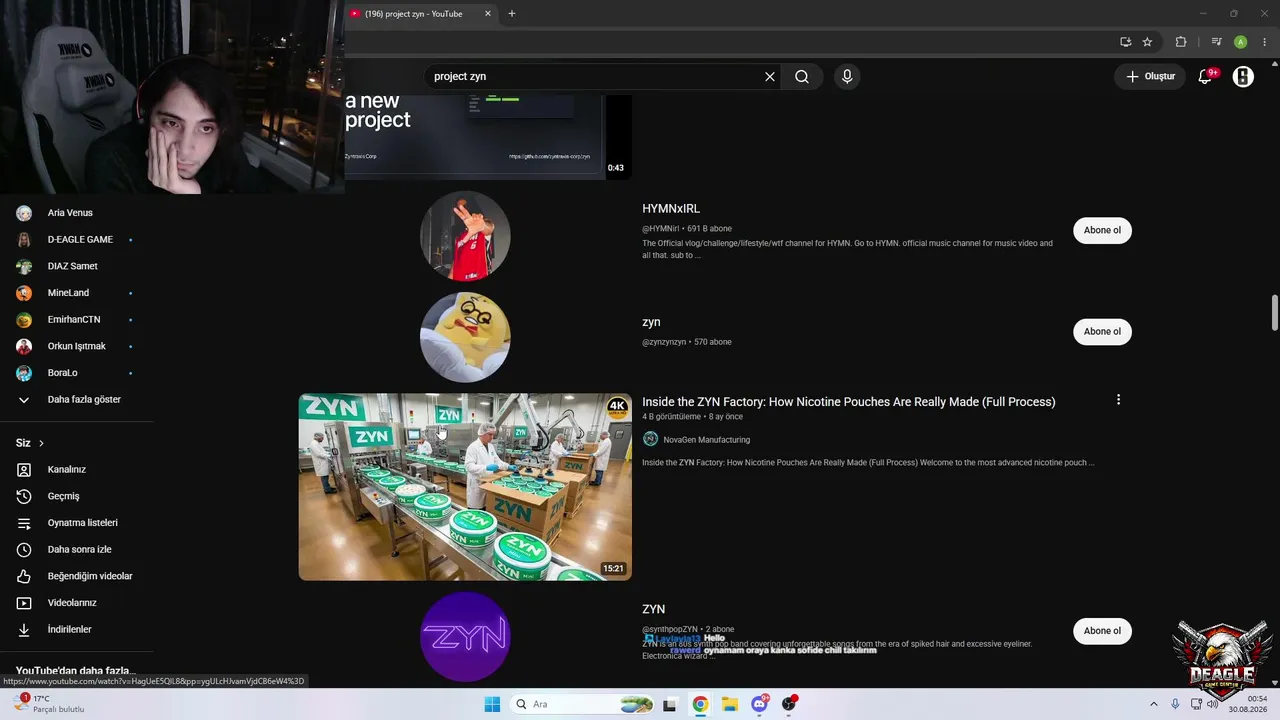The height and width of the screenshot is (720, 1280).
Task: Close the project zyn YouTube tab
Action: 488,14
